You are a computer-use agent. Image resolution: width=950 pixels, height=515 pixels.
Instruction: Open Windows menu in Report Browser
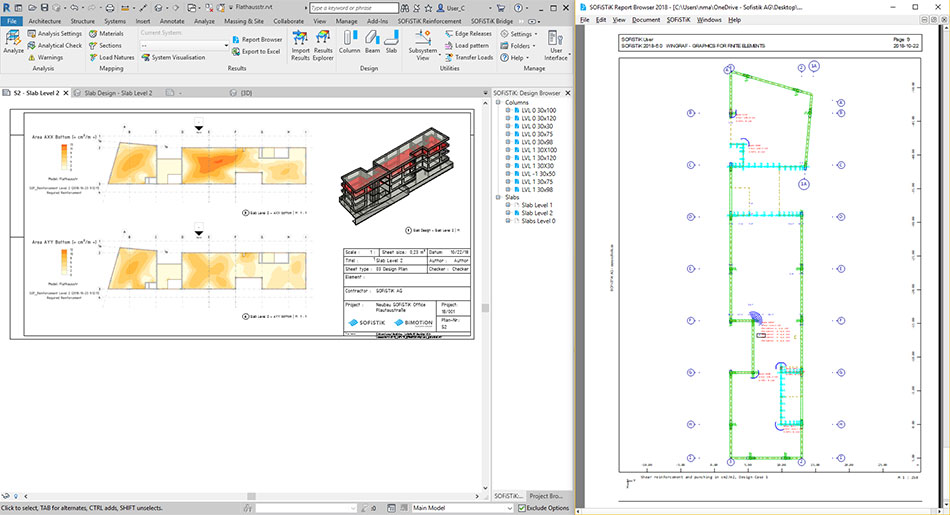click(709, 19)
